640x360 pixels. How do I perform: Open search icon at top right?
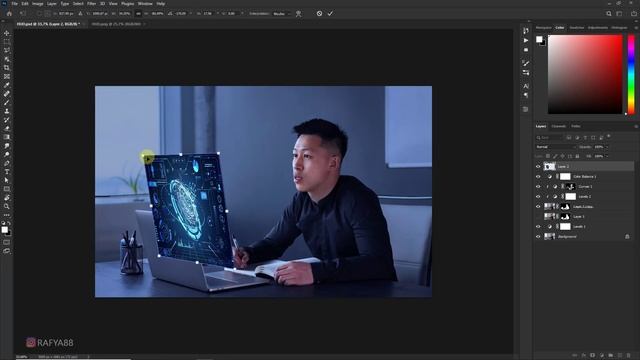click(609, 13)
